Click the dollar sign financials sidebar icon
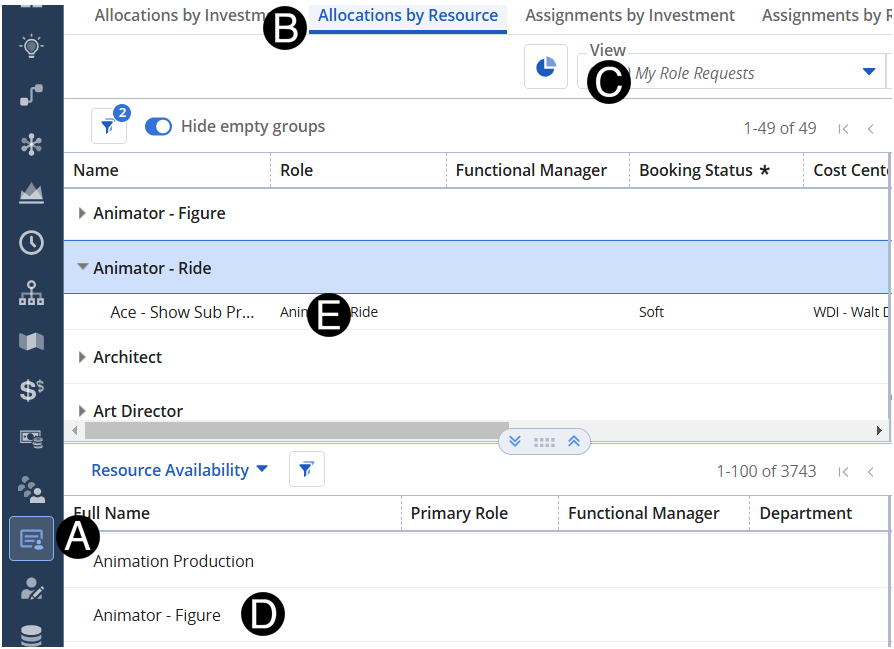Viewport: 894px width, 649px height. tap(31, 391)
